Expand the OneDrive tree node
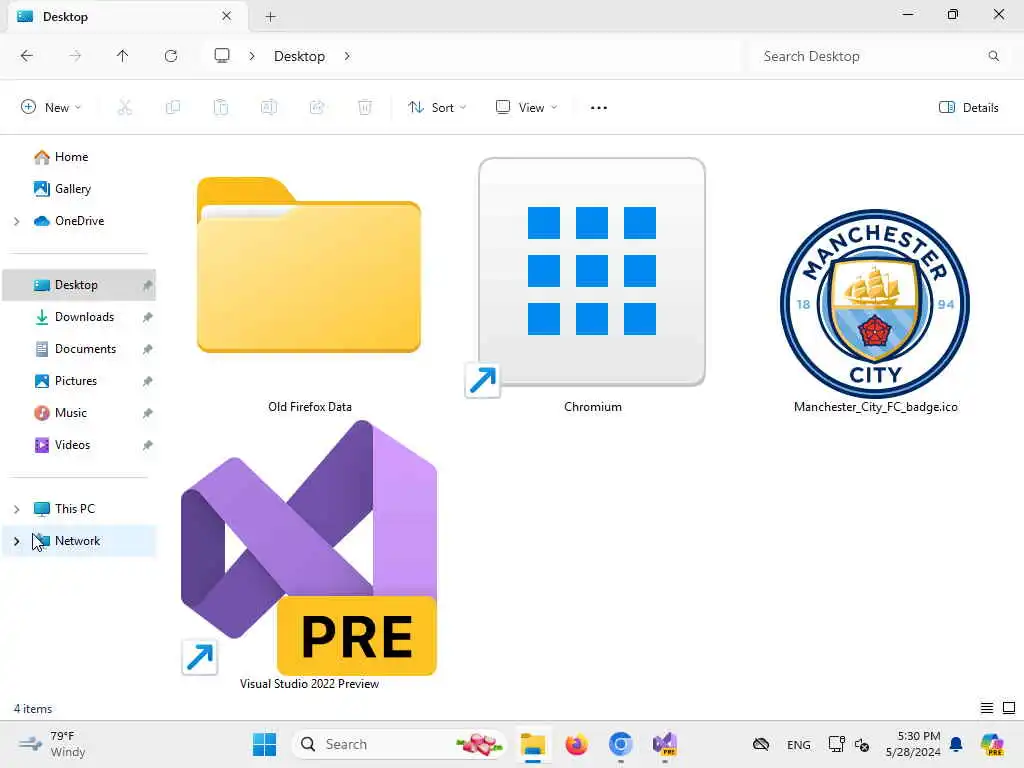 pyautogui.click(x=16, y=221)
